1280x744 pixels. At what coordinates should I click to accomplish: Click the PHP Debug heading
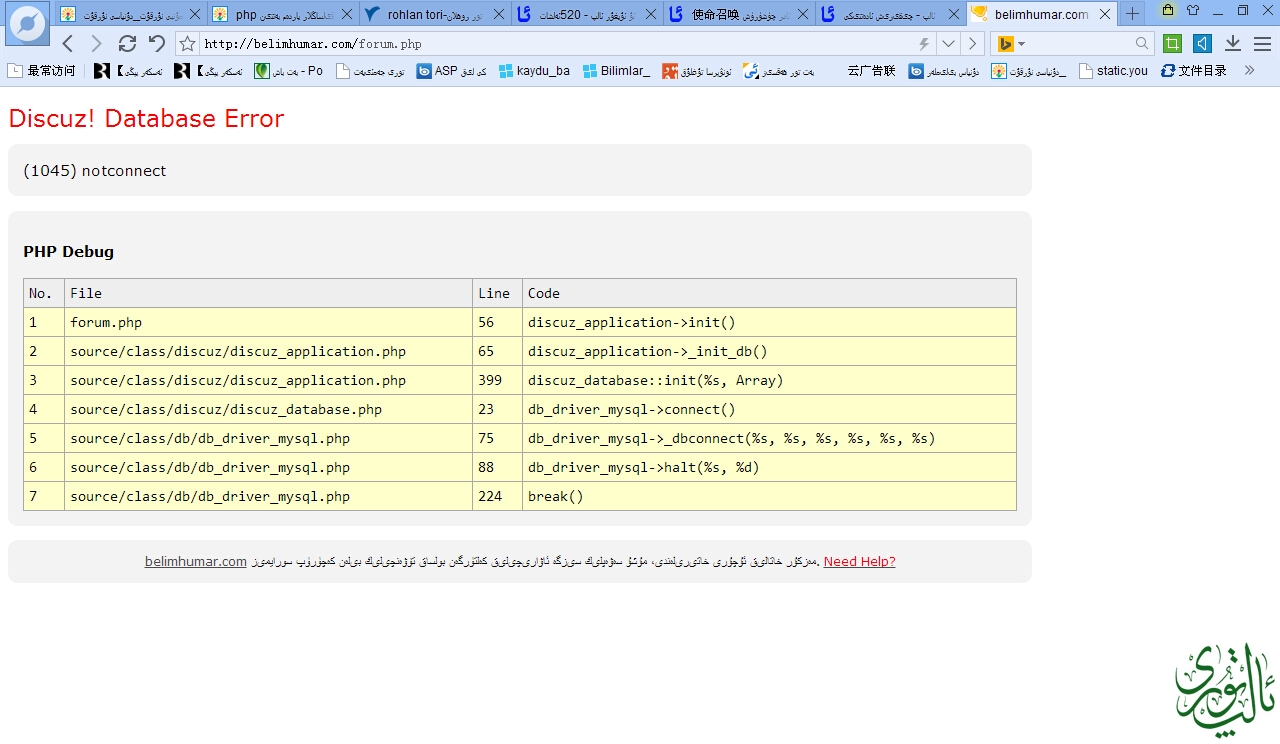(x=68, y=251)
